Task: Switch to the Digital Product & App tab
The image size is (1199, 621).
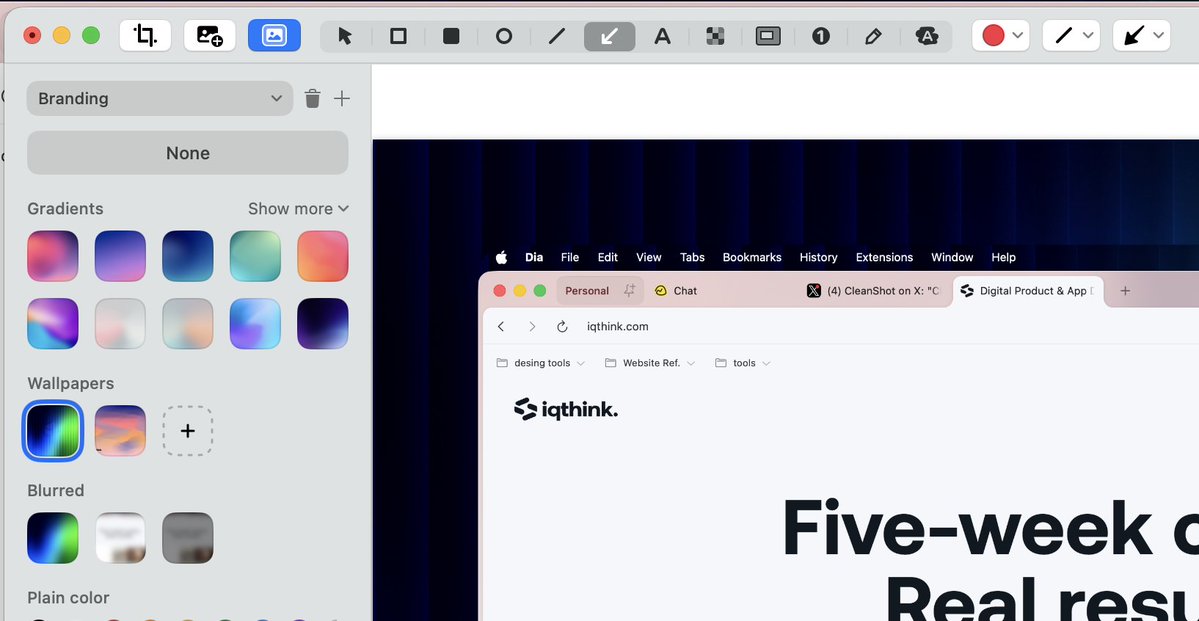Action: coord(1028,291)
